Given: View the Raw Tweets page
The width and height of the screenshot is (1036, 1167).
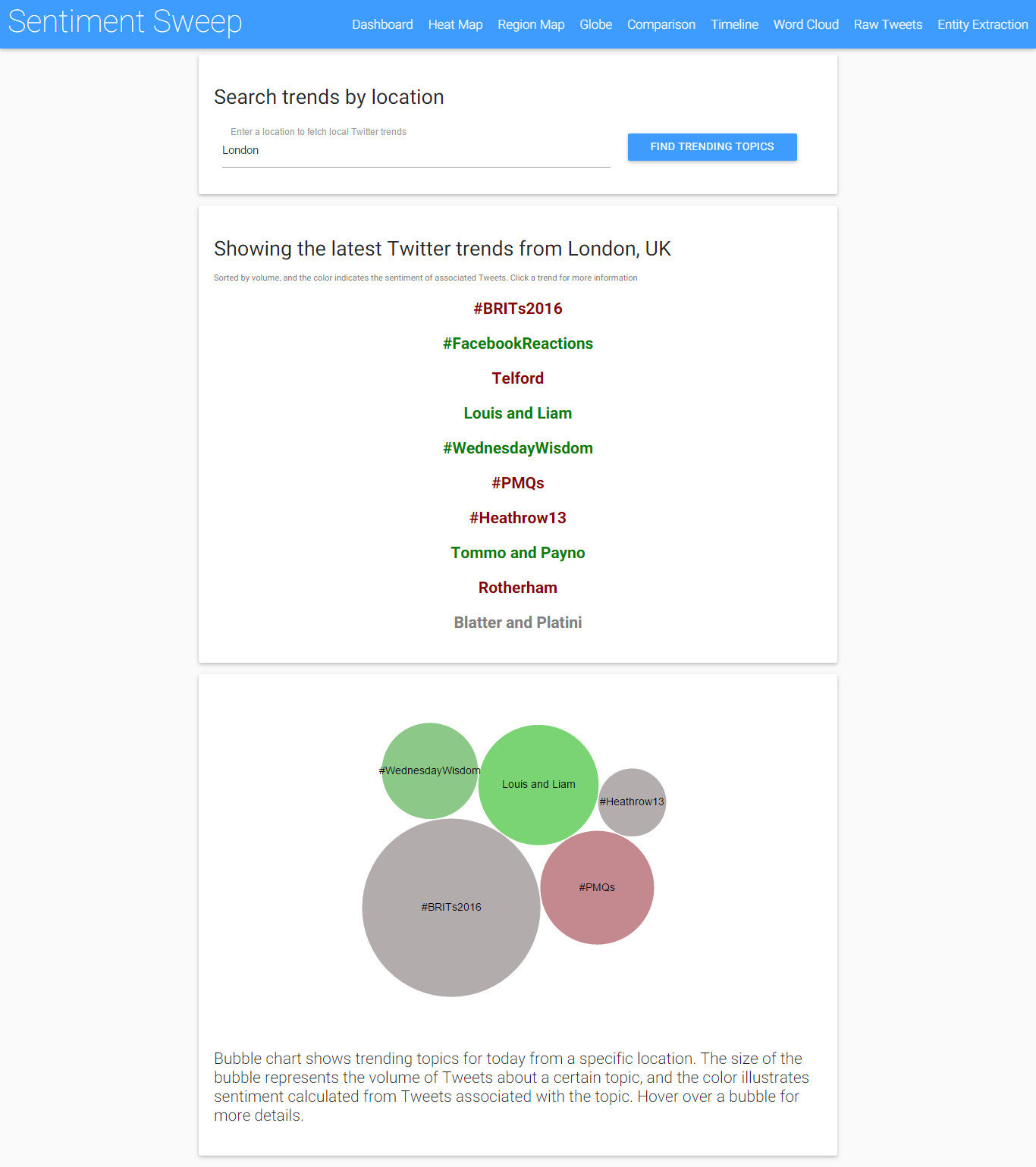Looking at the screenshot, I should click(x=887, y=24).
